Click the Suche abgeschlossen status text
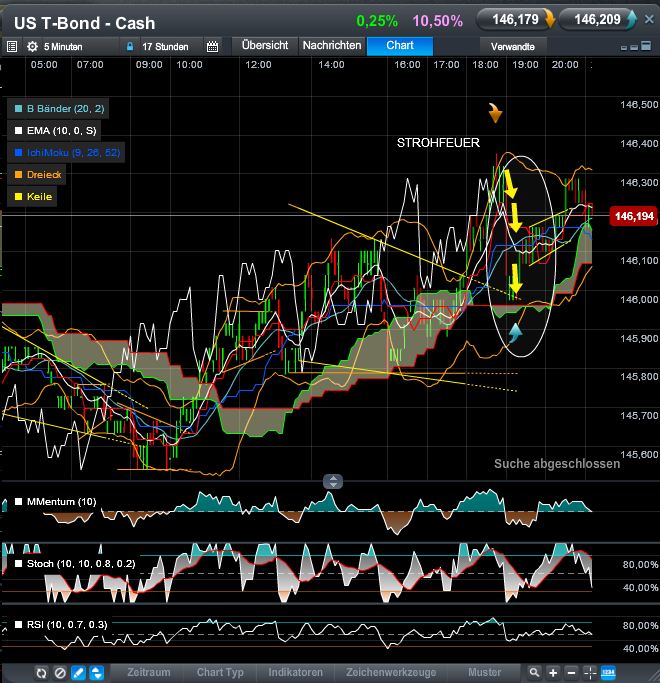This screenshot has width=660, height=683. click(557, 464)
